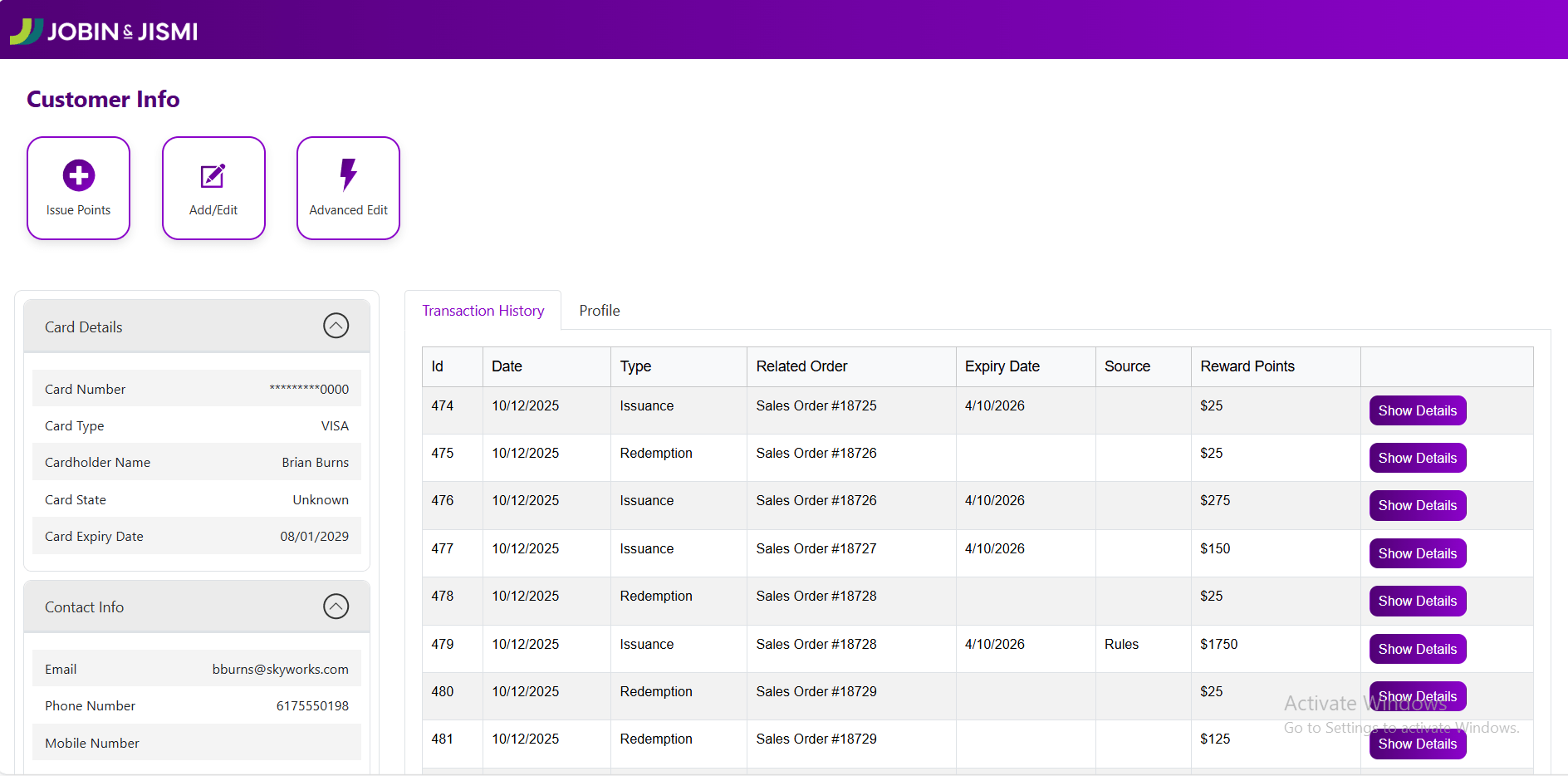Screen dimensions: 1568x776
Task: Open Add/Edit via the pencil icon
Action: tap(213, 174)
